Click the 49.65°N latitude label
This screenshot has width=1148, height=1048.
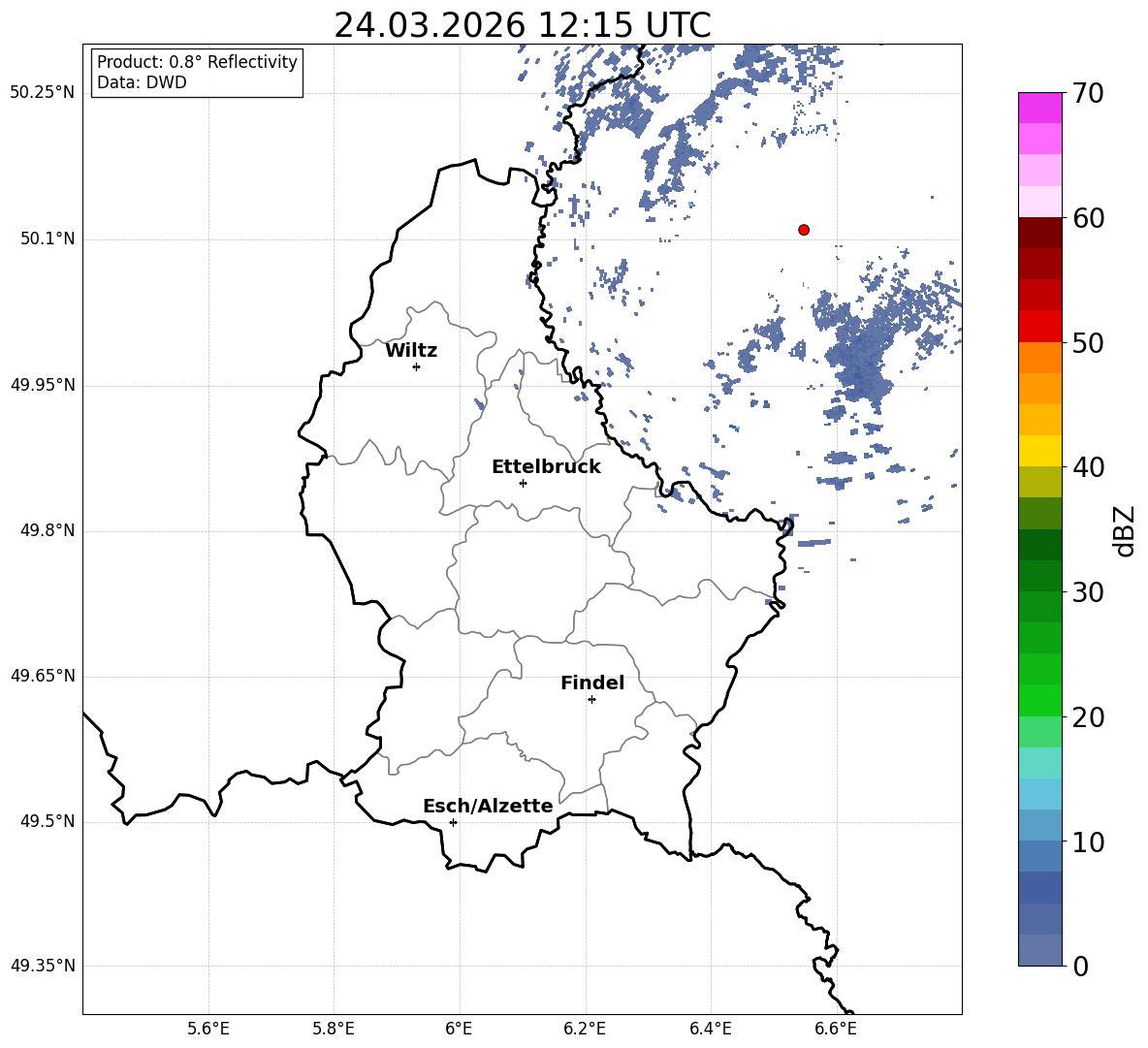(x=43, y=676)
